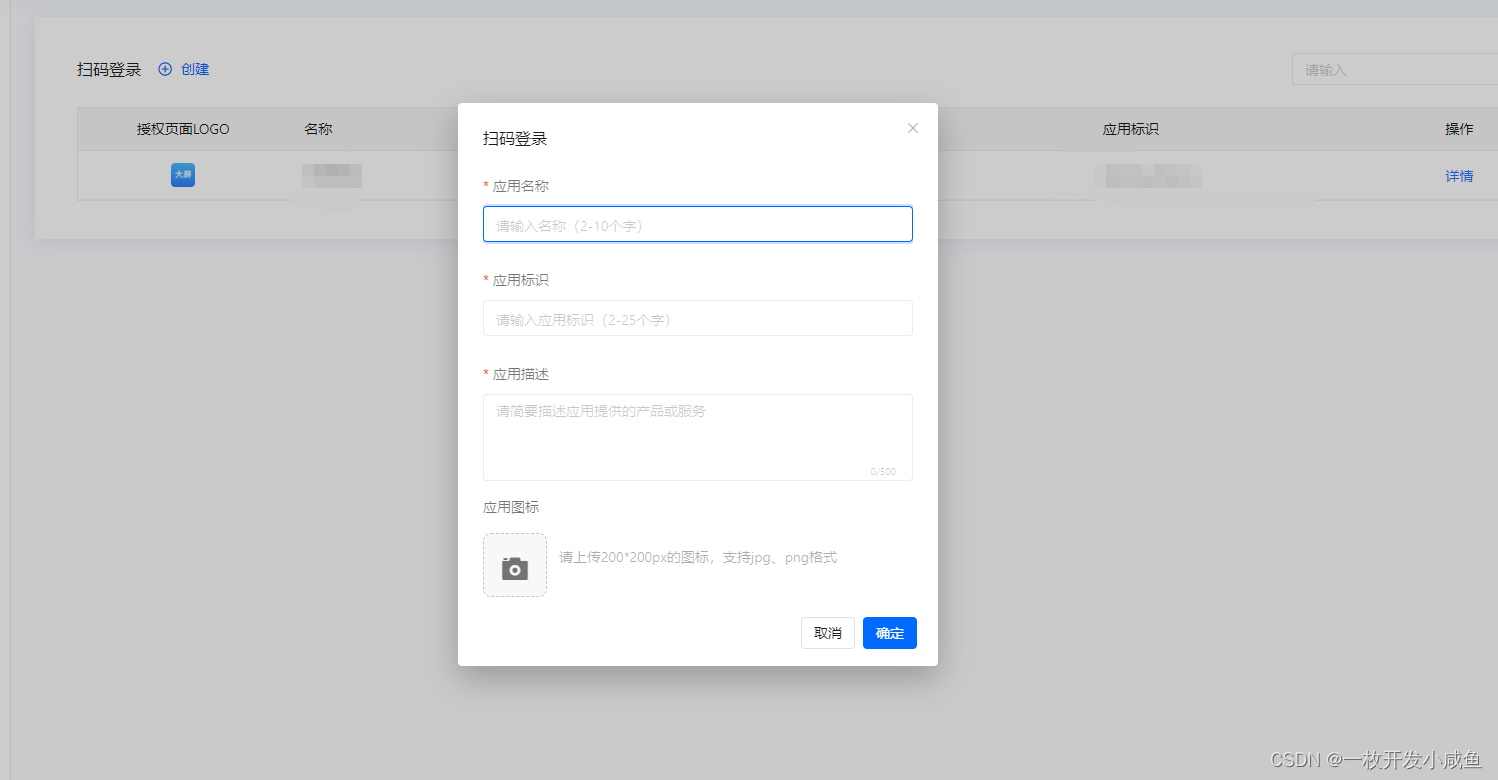
Task: Close the 扫码登录 dialog with the X icon
Action: pos(912,128)
